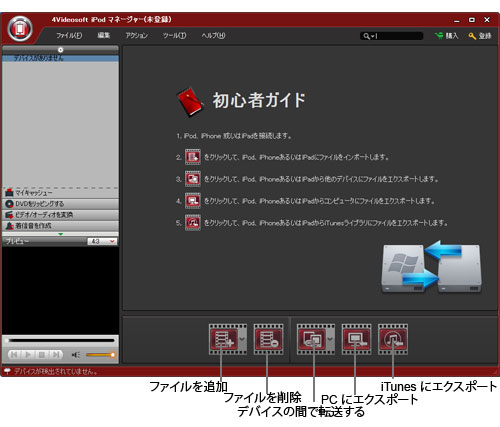
Task: Click the gear icon atop the device panel
Action: pyautogui.click(x=60, y=50)
